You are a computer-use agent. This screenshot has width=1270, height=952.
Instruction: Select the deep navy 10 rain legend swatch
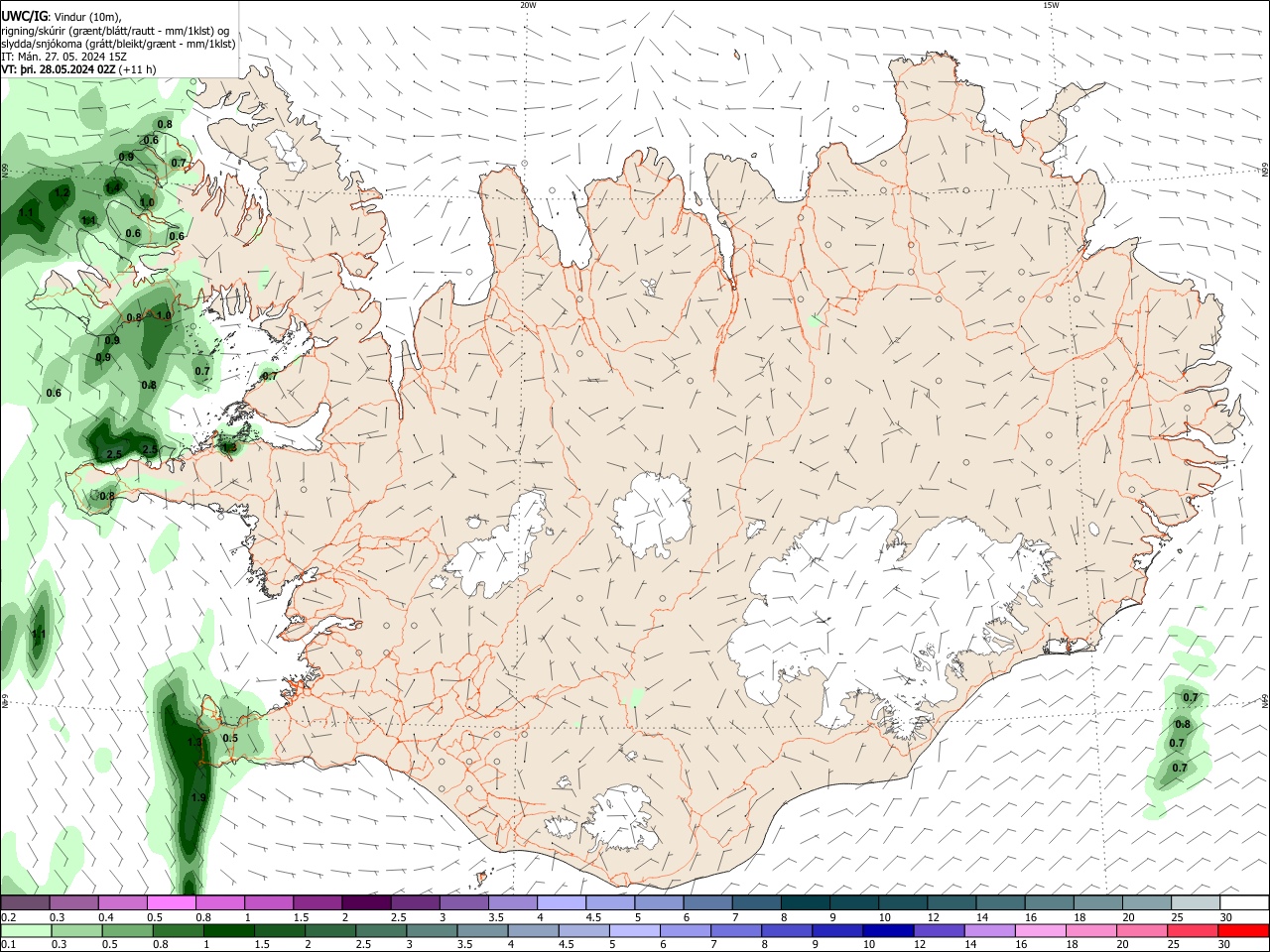pos(888,930)
